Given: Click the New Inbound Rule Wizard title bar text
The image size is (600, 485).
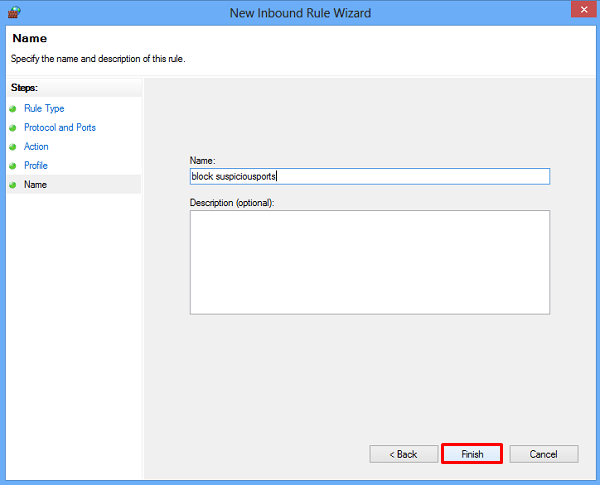Looking at the screenshot, I should click(x=300, y=13).
